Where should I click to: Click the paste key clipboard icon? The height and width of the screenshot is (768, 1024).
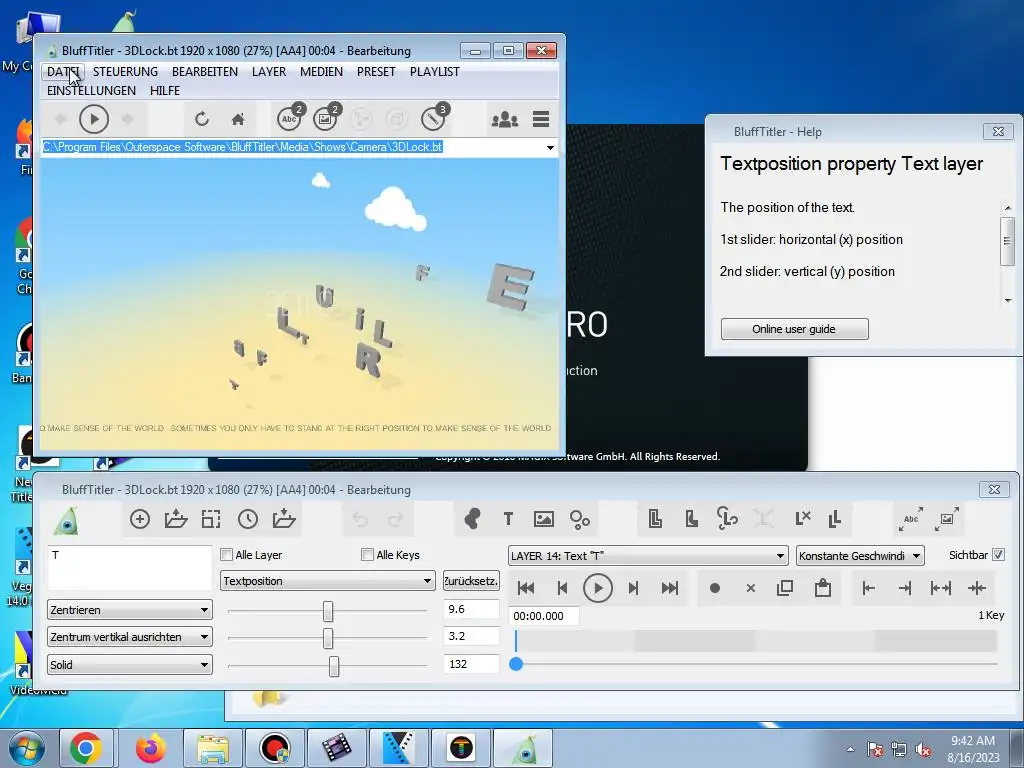pyautogui.click(x=823, y=588)
